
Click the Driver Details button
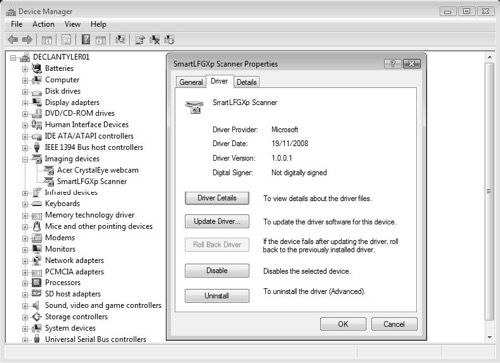(x=217, y=198)
